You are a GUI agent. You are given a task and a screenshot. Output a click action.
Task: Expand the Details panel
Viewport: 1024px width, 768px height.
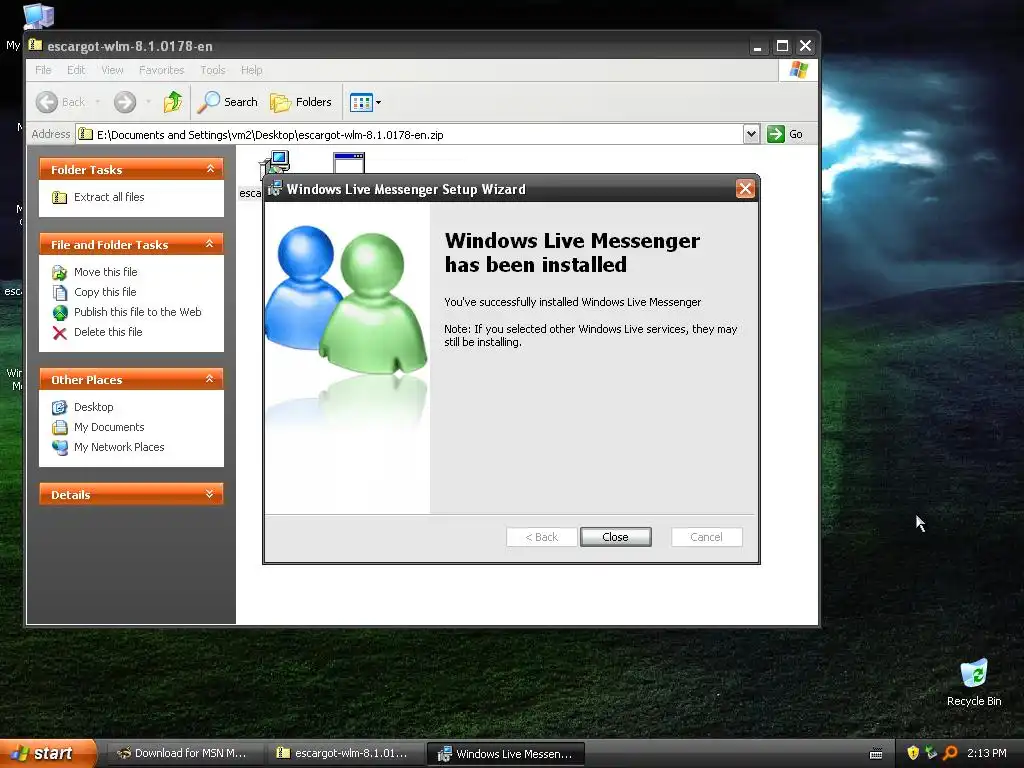(210, 494)
